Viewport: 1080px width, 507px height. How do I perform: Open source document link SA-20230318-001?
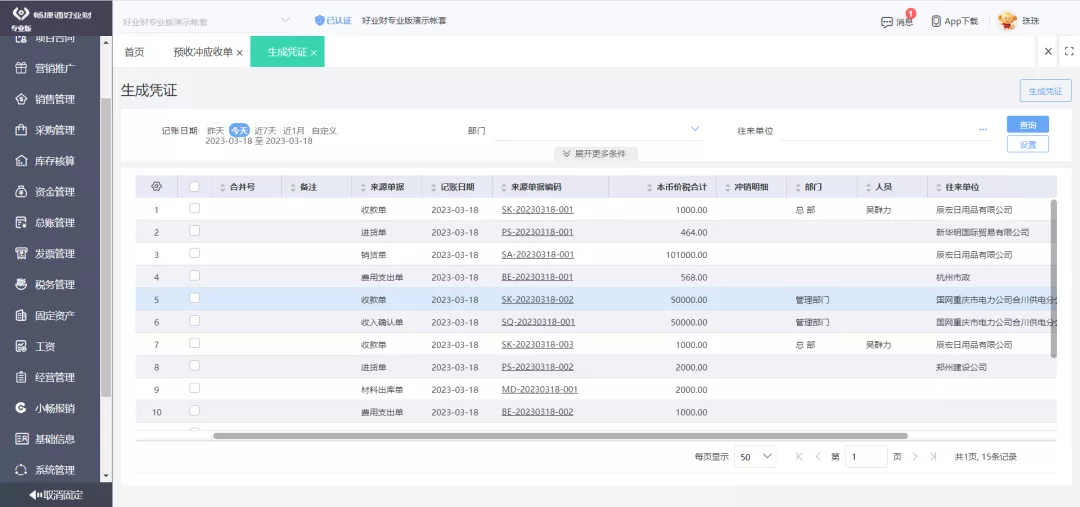click(538, 254)
